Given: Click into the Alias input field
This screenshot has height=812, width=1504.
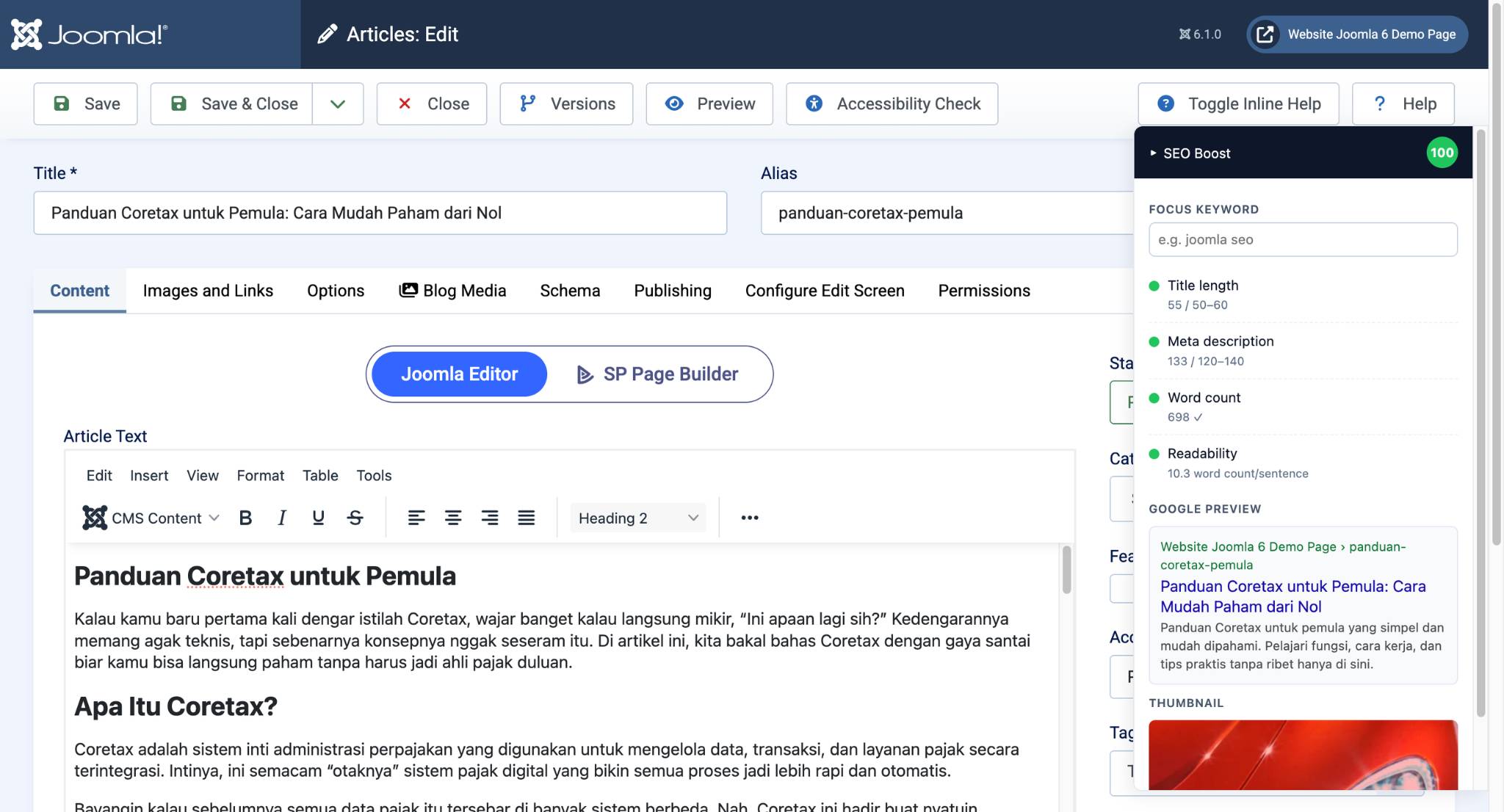Looking at the screenshot, I should tap(947, 213).
